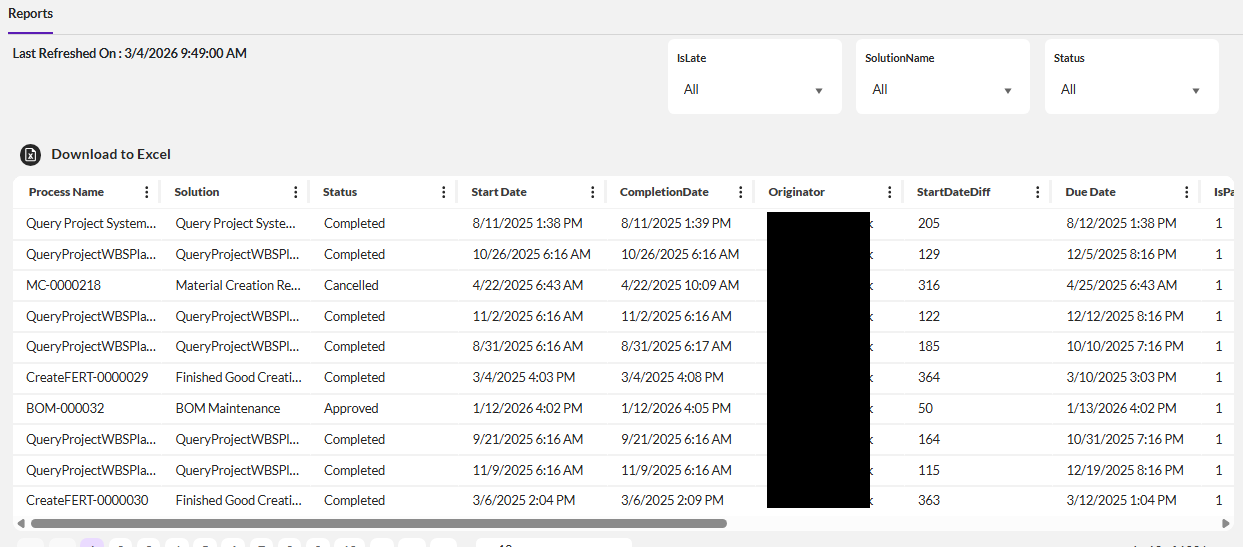Click Download to Excel text button
The height and width of the screenshot is (547, 1243).
point(111,155)
